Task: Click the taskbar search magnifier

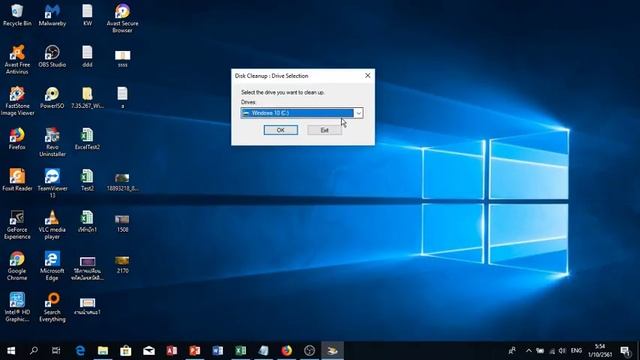Action: tap(33, 351)
